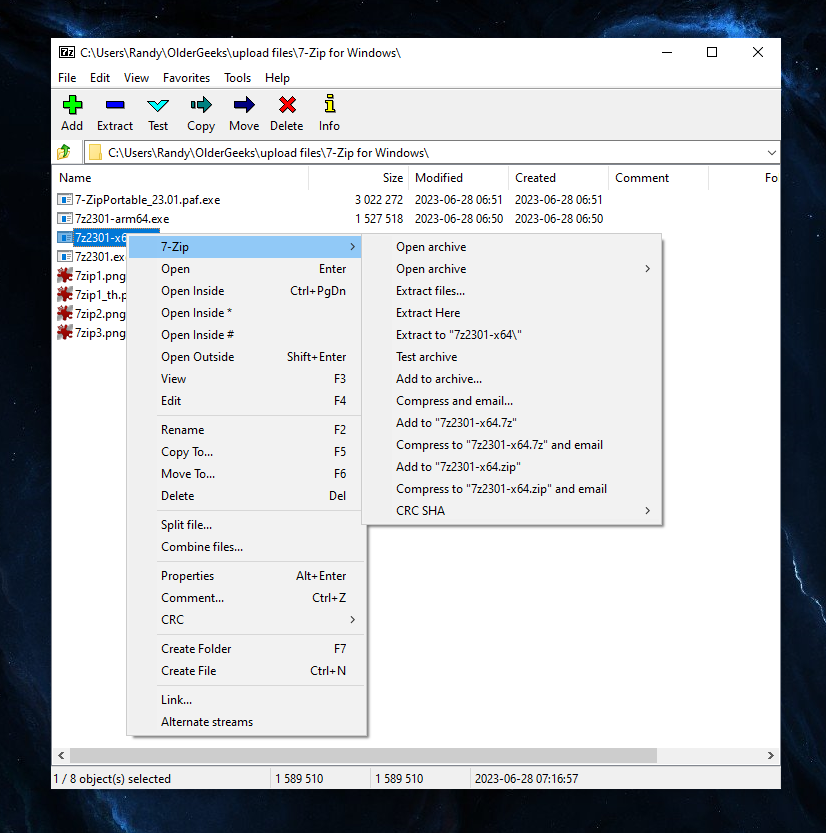The width and height of the screenshot is (826, 833).
Task: Sort by Created column header
Action: [558, 178]
